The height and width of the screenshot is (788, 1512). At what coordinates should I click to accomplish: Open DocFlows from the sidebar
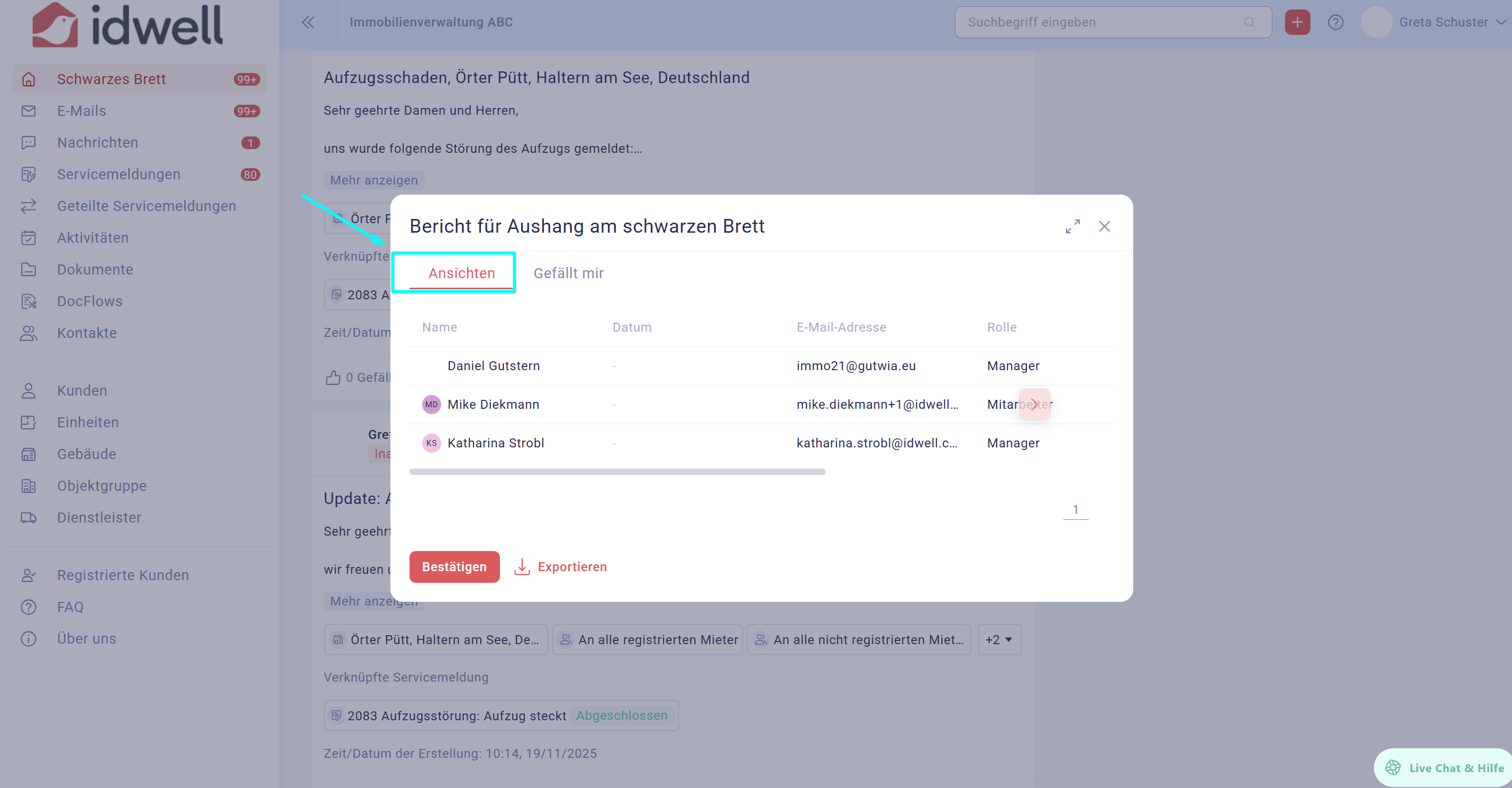(90, 301)
